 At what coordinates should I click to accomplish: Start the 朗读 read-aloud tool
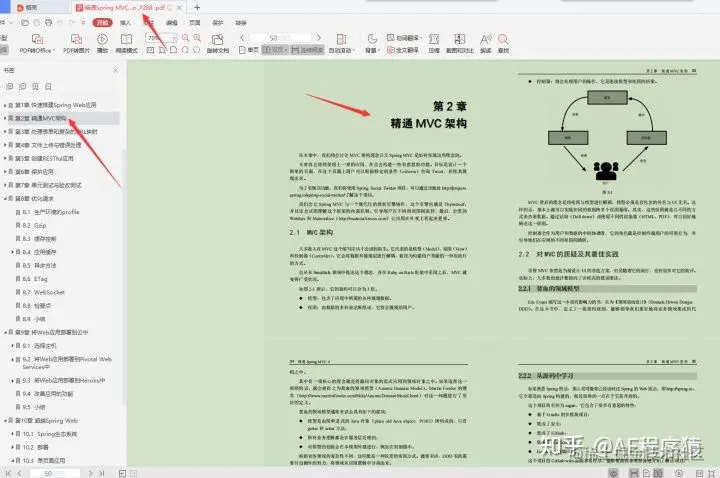point(486,44)
